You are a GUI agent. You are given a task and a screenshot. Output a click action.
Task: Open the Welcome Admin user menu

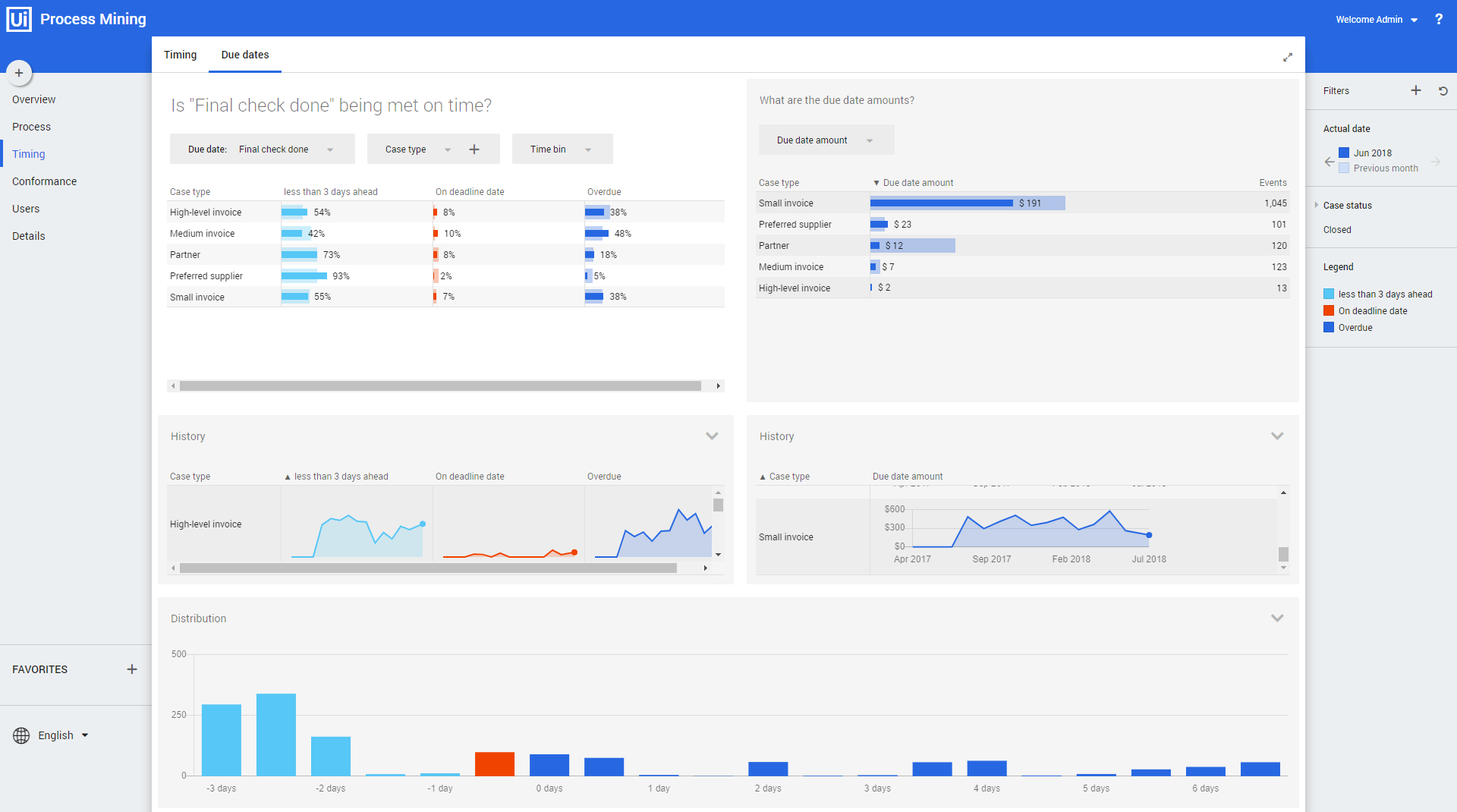coord(1377,20)
